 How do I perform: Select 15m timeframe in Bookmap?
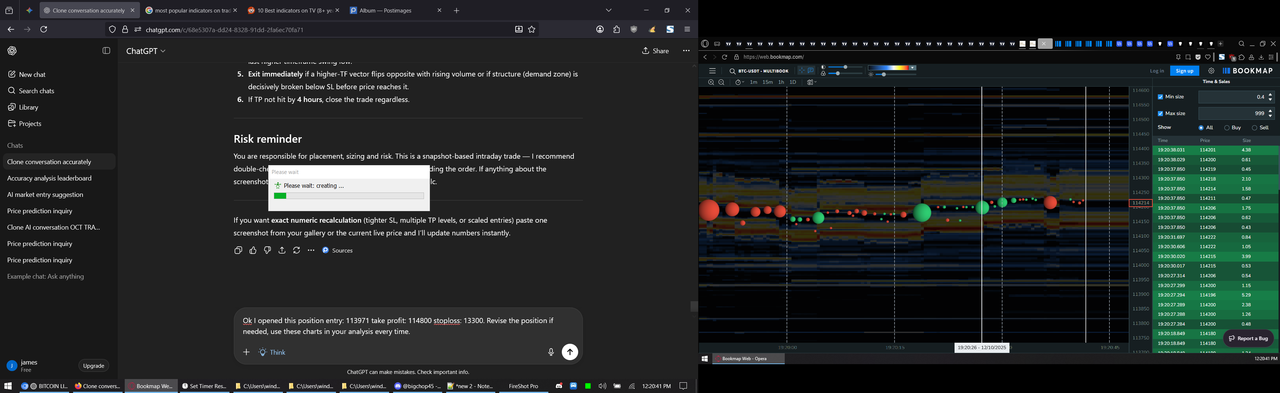tap(767, 82)
